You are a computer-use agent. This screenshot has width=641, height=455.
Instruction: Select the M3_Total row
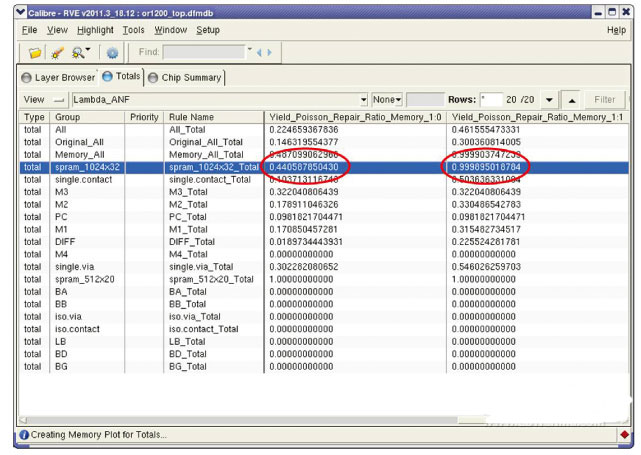coord(324,192)
